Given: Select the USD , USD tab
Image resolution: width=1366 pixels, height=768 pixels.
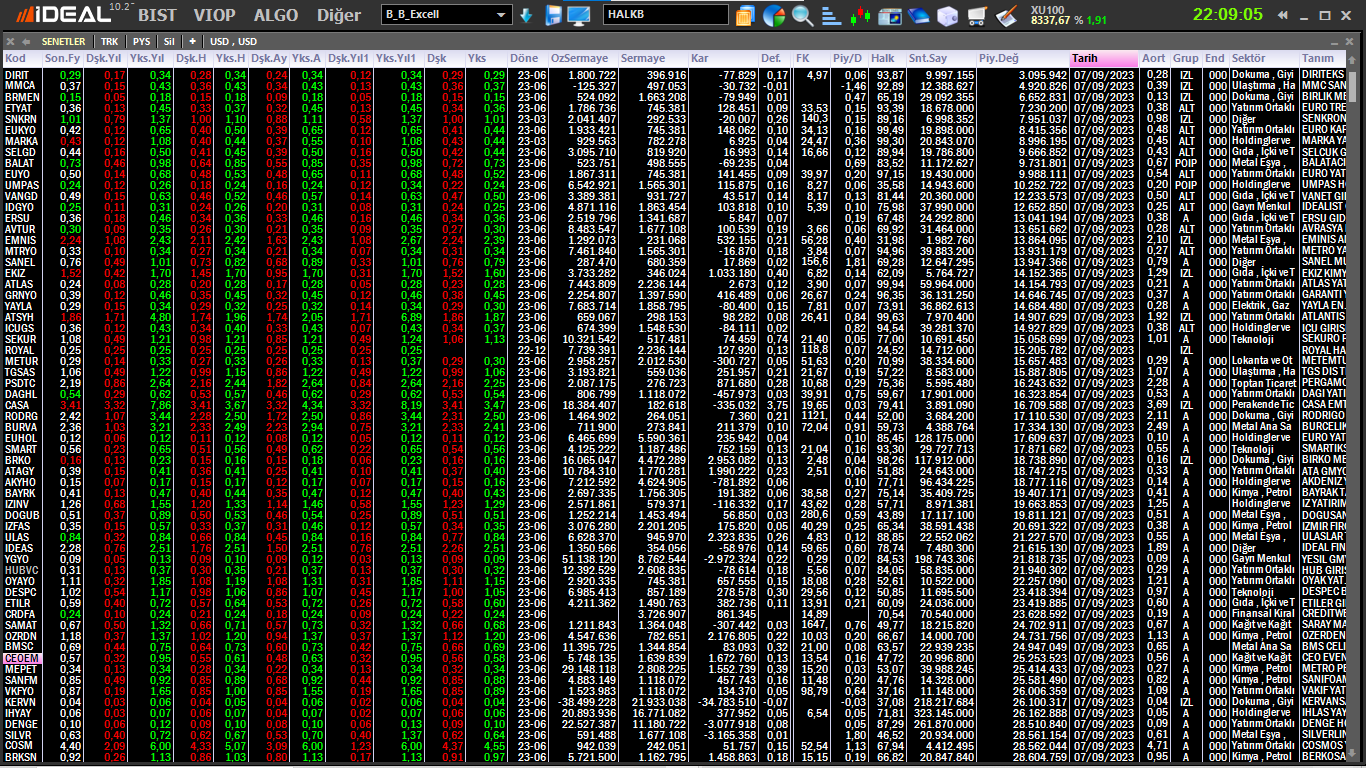Looking at the screenshot, I should (x=233, y=42).
